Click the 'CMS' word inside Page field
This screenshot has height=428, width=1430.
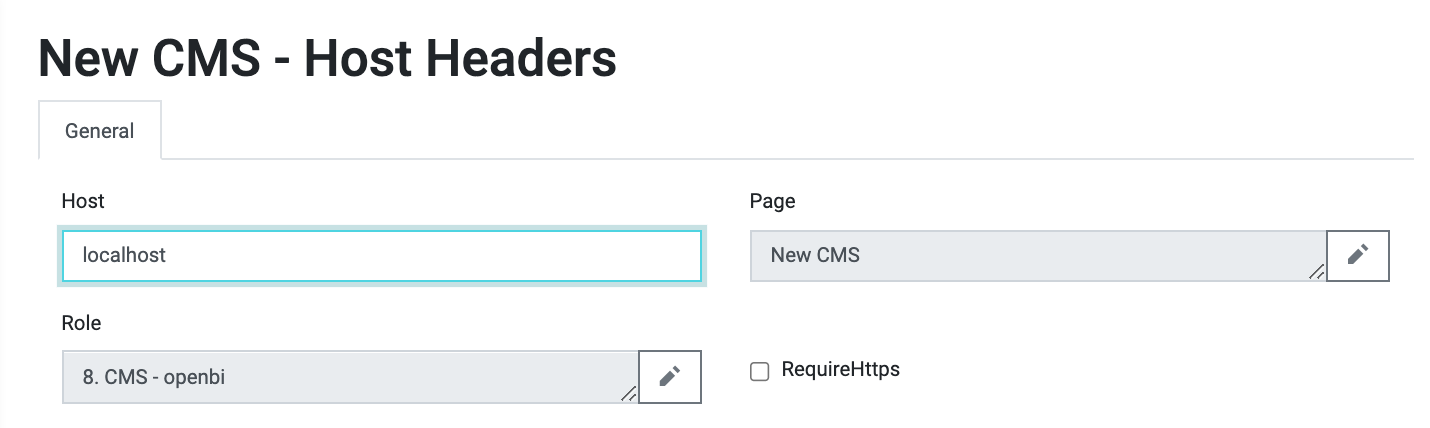pyautogui.click(x=838, y=255)
